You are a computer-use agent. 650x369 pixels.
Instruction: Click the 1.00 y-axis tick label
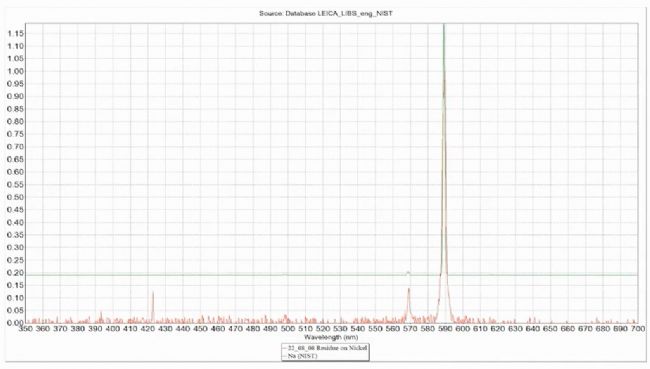pos(16,71)
